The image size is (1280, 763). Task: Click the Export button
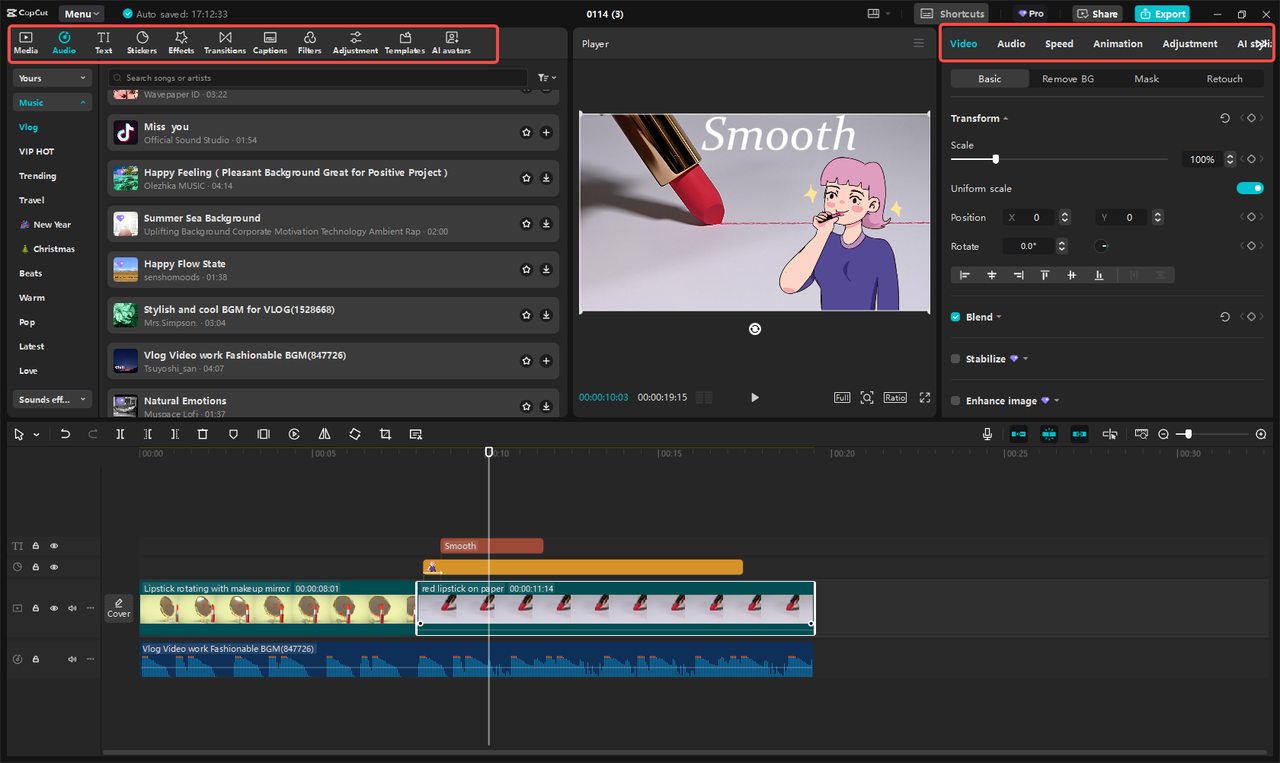coord(1162,14)
